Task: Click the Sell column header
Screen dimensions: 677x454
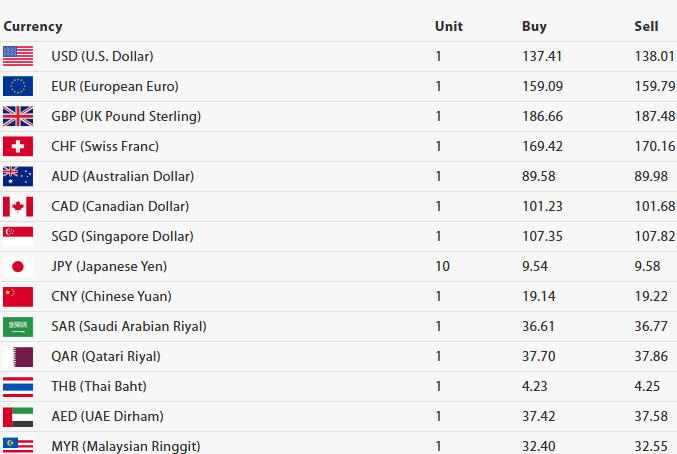Action: 646,27
